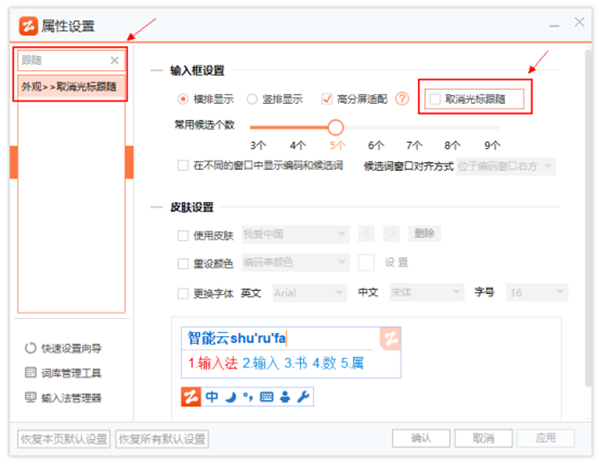Click the 快速设置向导 refresh icon

click(x=31, y=348)
